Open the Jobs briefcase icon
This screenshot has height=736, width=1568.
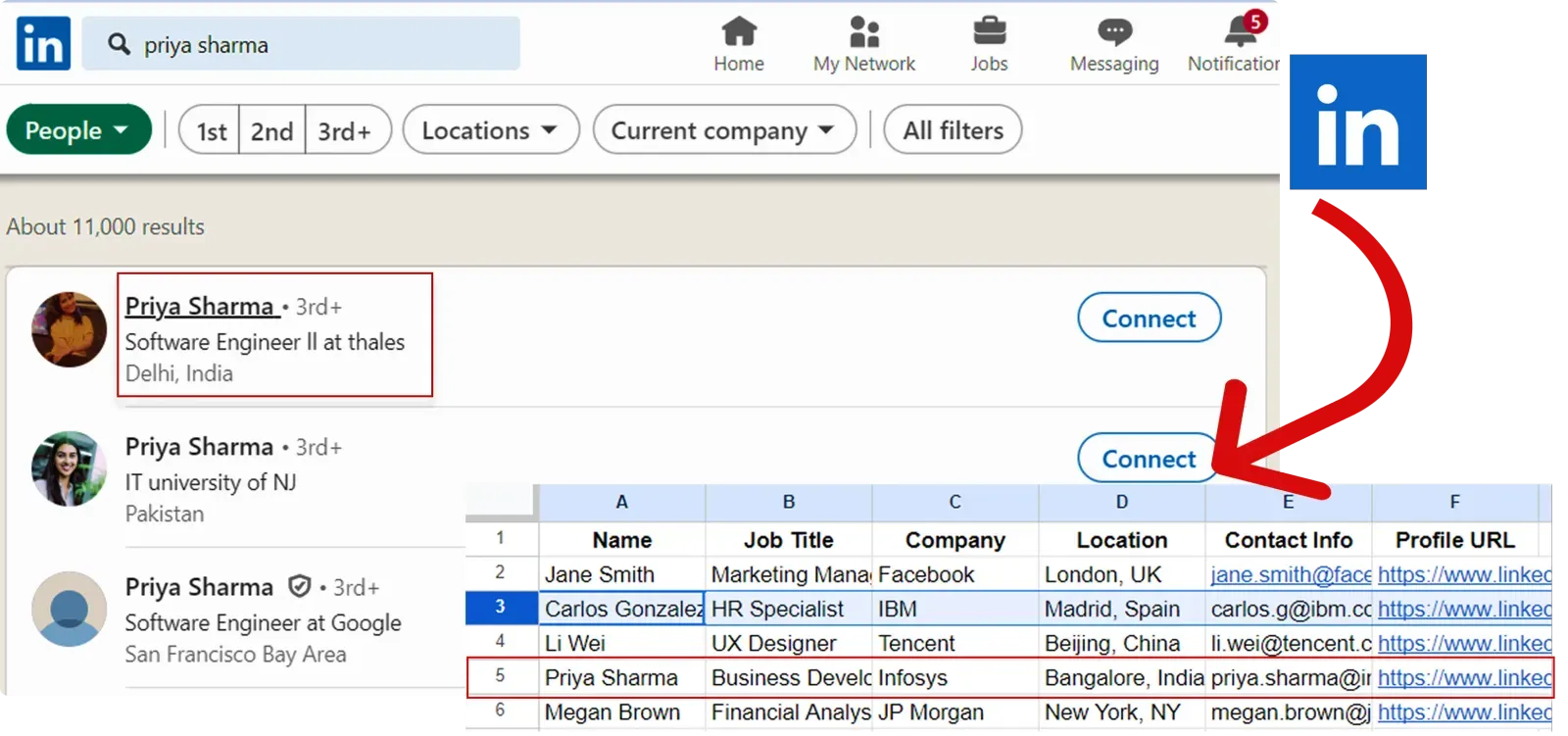989,32
